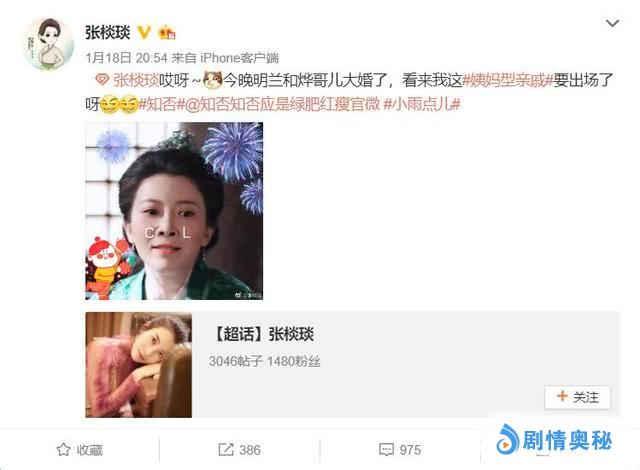Click the gold verified V badge

(144, 32)
